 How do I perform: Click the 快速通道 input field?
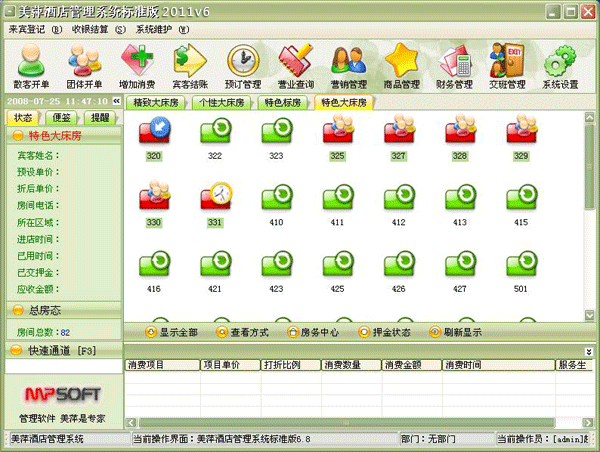pyautogui.click(x=60, y=366)
